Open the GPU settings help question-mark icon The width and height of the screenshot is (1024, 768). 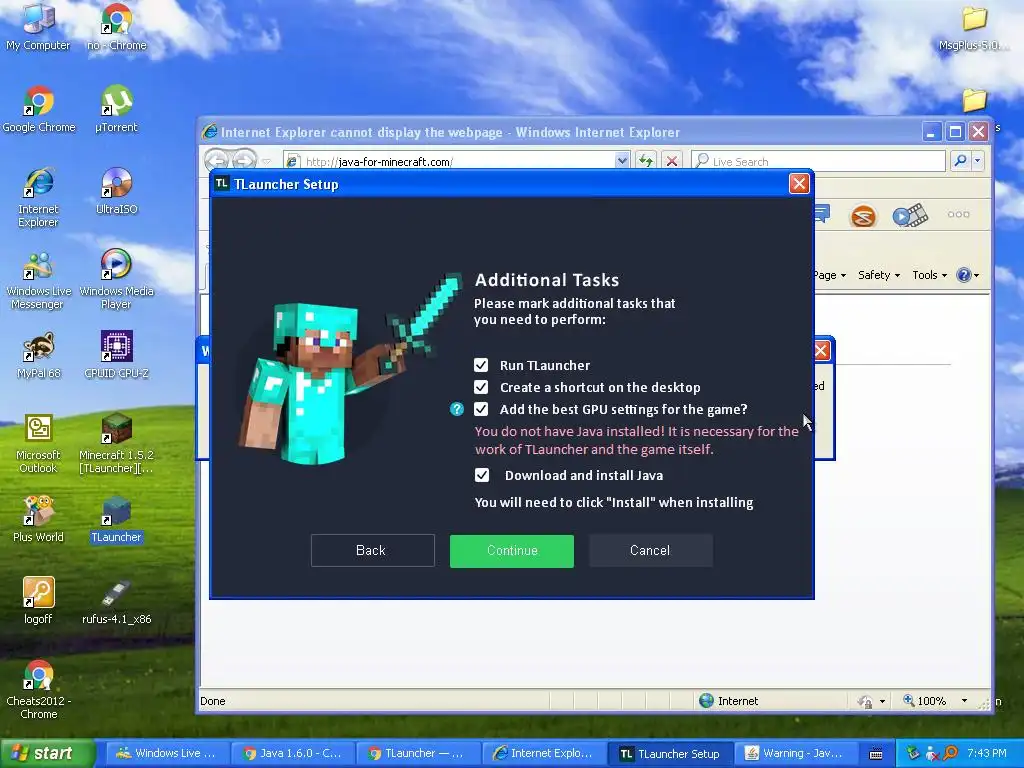[456, 409]
